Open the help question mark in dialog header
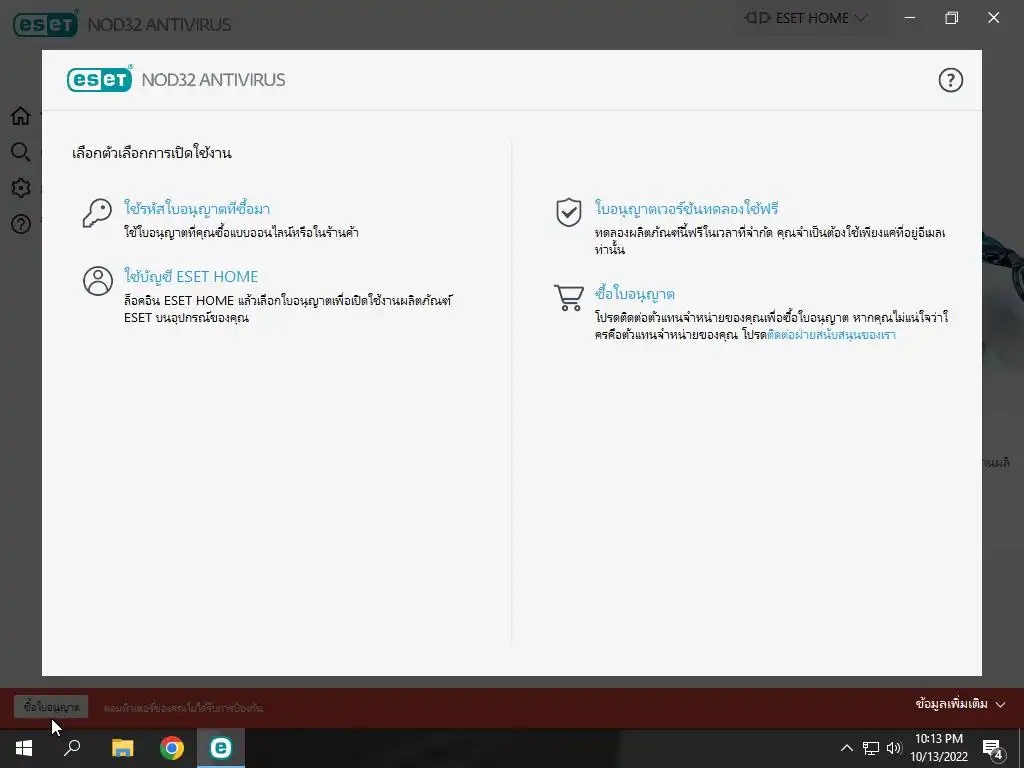 click(x=950, y=80)
